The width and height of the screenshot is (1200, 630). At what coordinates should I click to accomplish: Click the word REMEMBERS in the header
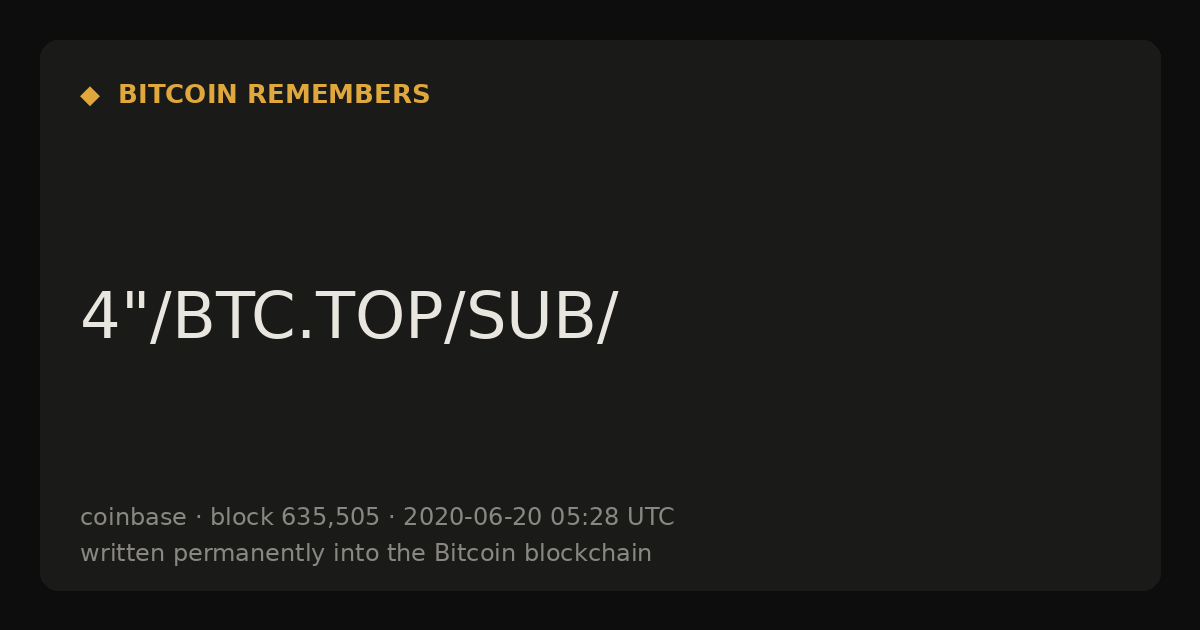(x=339, y=95)
